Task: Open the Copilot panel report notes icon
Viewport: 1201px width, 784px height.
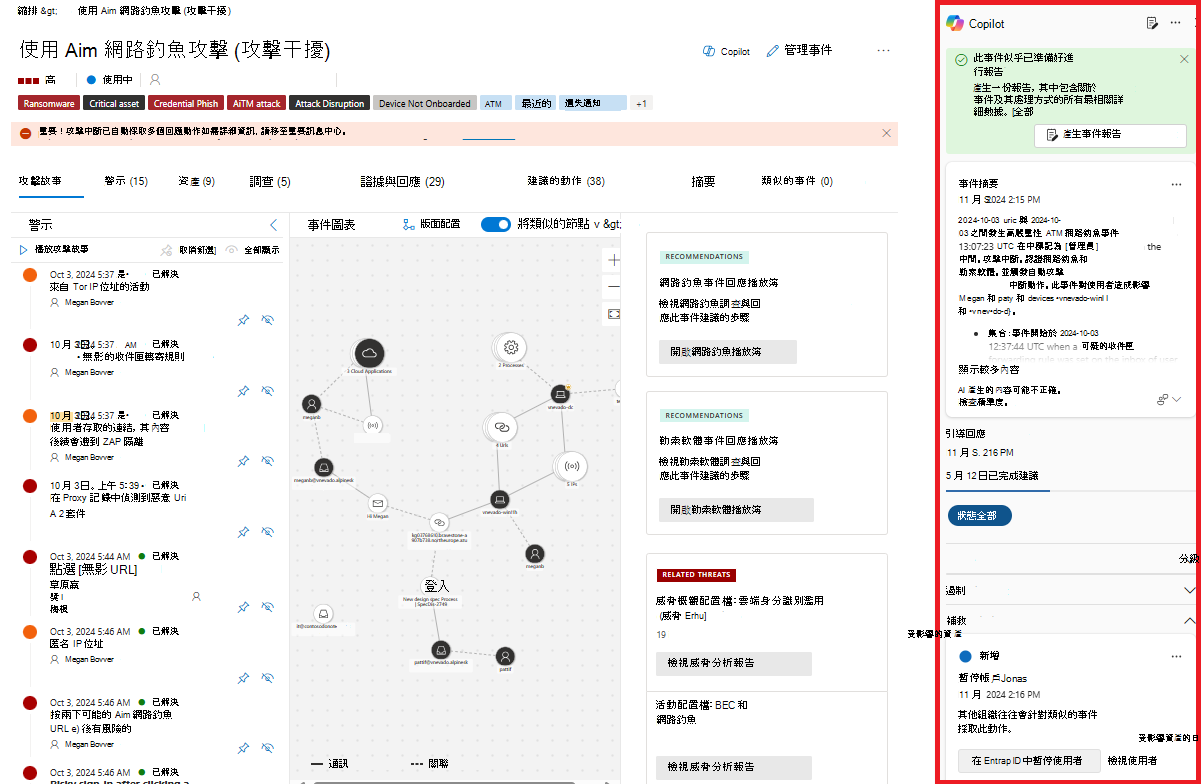Action: click(1152, 23)
